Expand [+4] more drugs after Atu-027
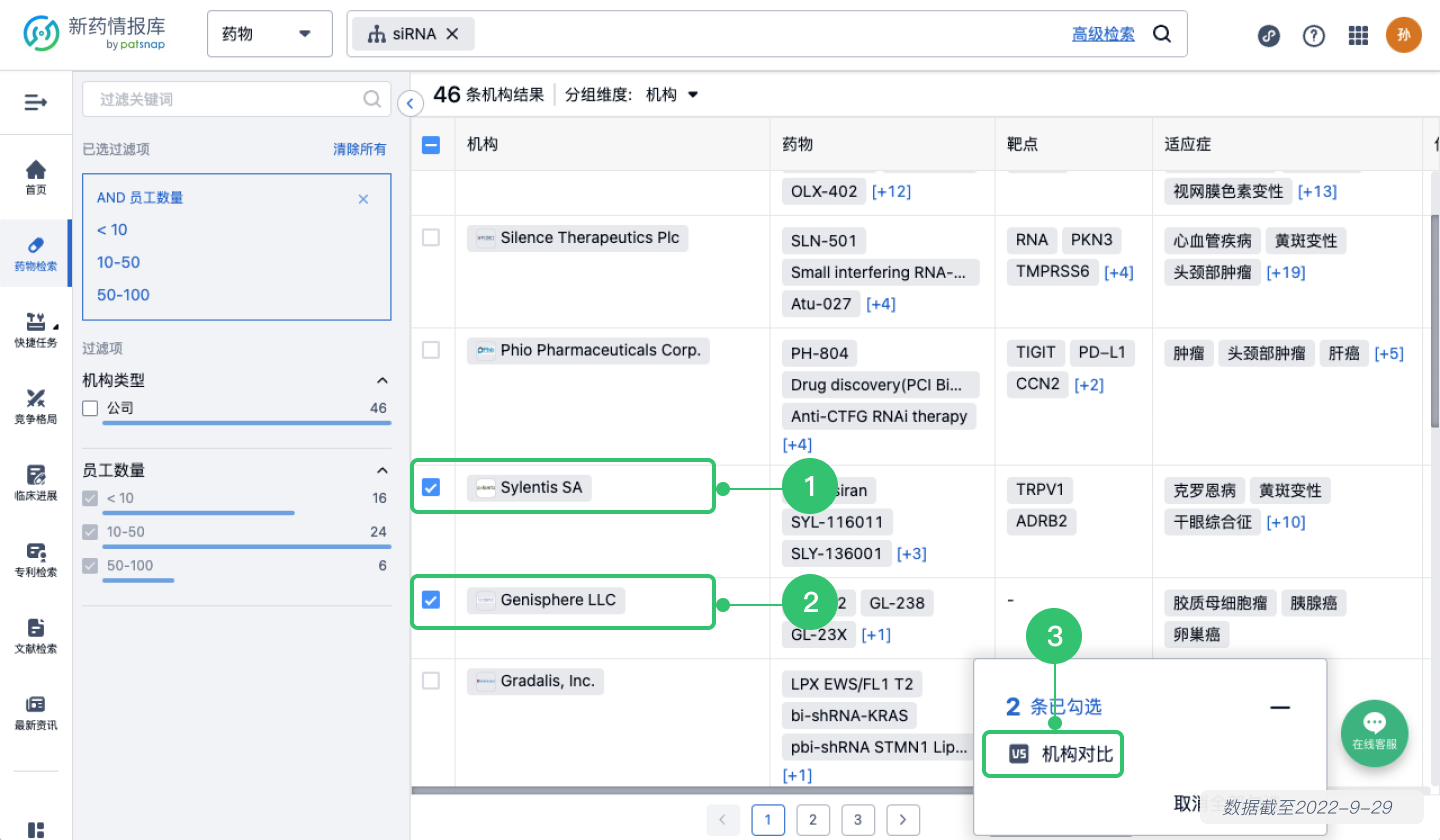1440x840 pixels. pyautogui.click(x=881, y=304)
